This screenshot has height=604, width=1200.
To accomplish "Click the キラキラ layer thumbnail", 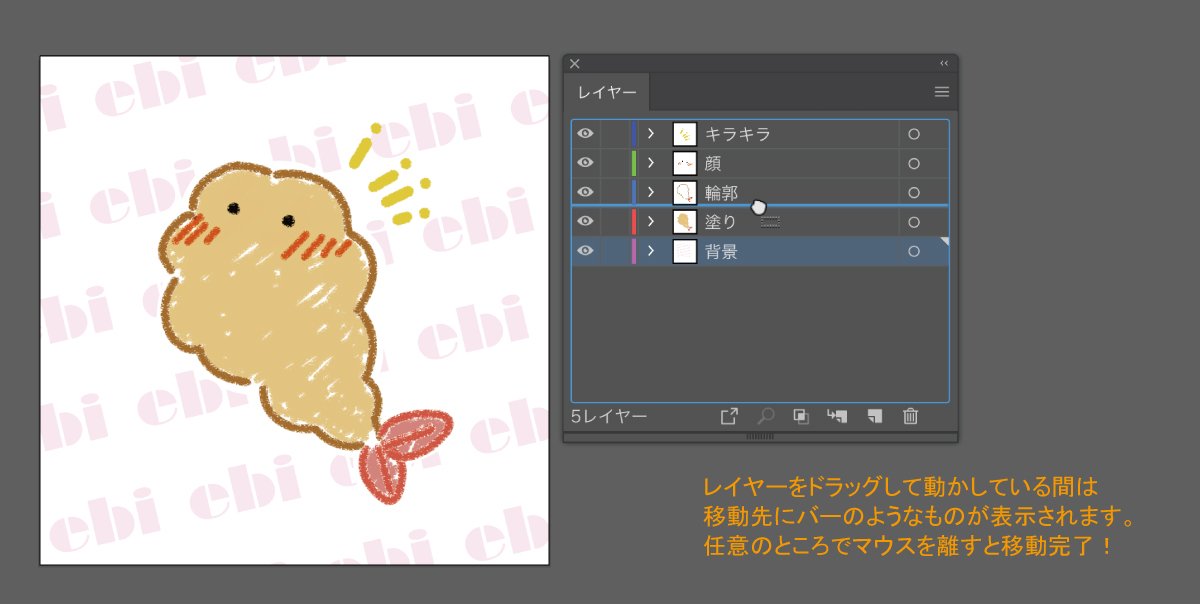I will (685, 134).
